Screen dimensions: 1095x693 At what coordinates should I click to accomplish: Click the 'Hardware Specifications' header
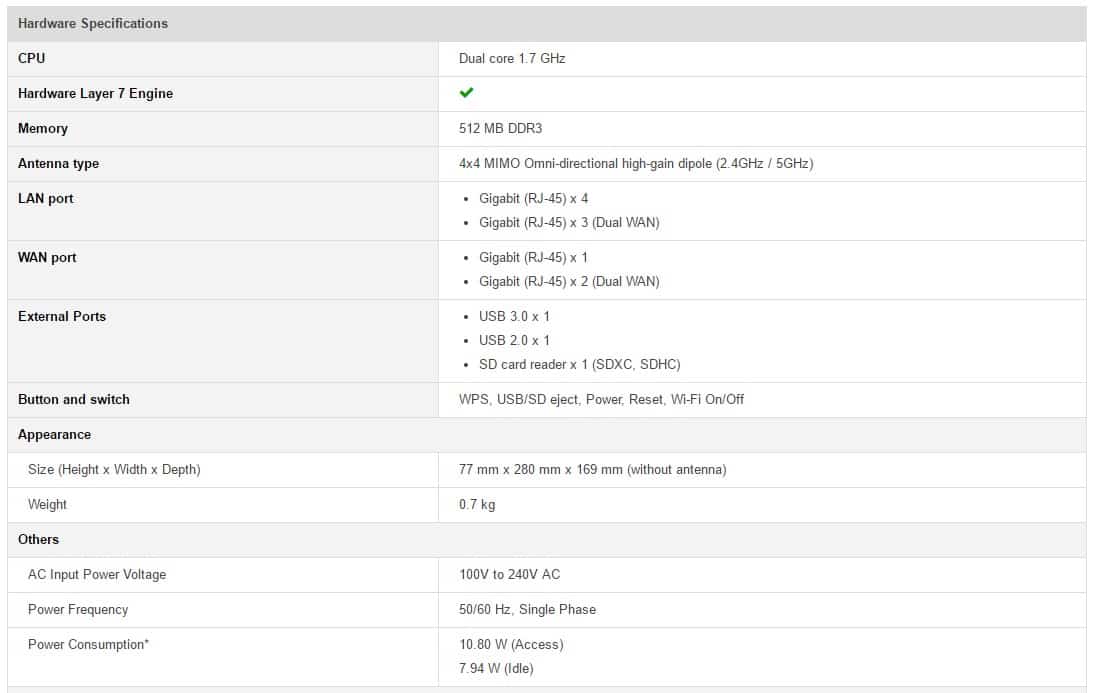93,23
